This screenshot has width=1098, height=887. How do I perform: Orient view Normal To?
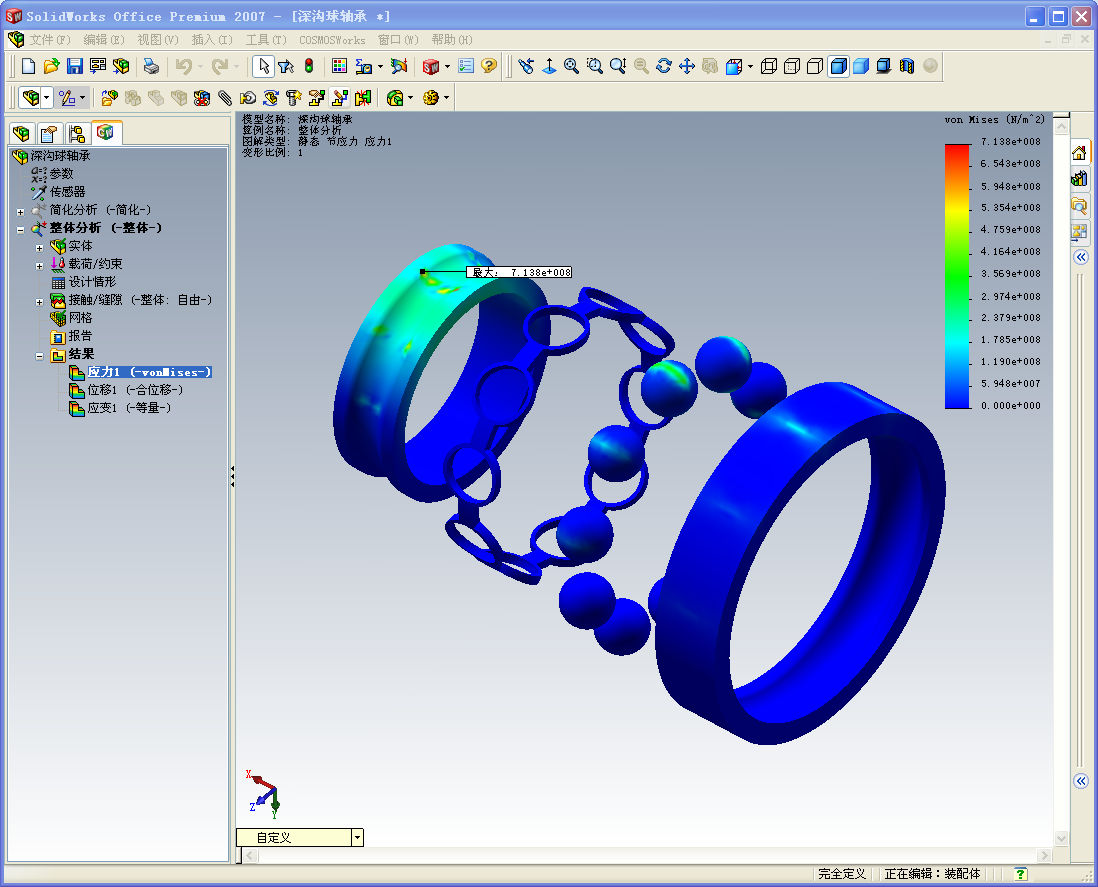[550, 67]
